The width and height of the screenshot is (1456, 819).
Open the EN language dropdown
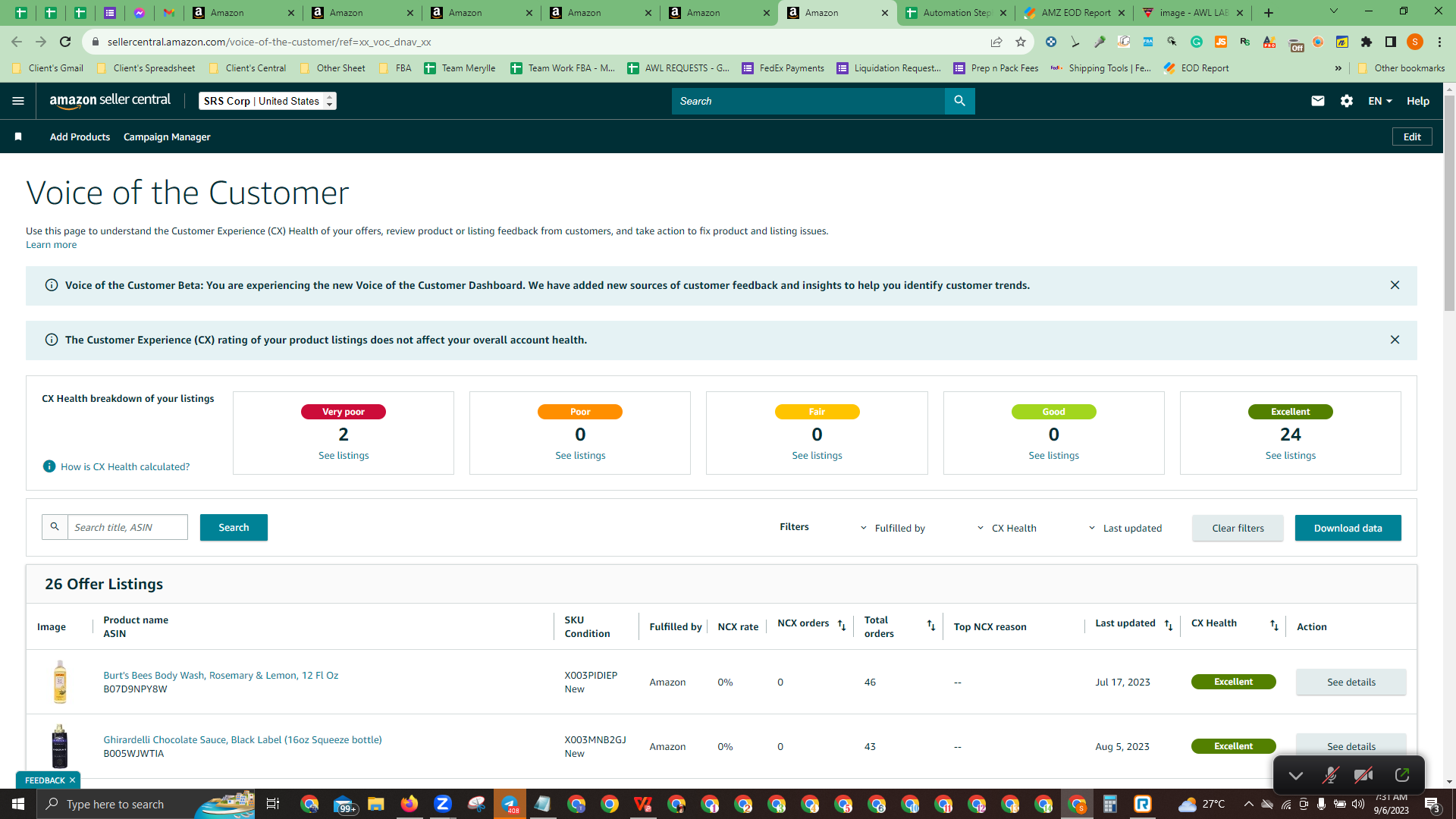point(1380,101)
